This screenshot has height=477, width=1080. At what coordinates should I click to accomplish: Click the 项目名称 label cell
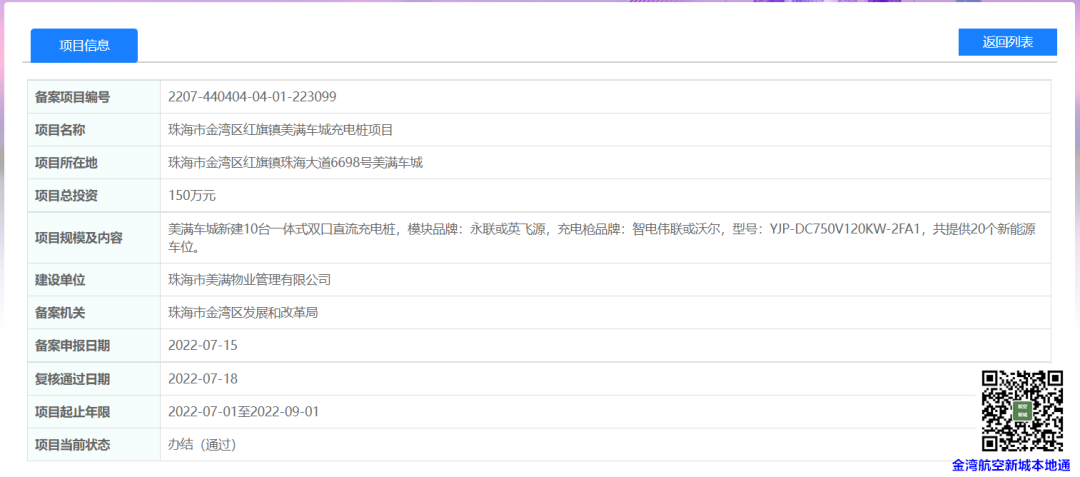(94, 130)
